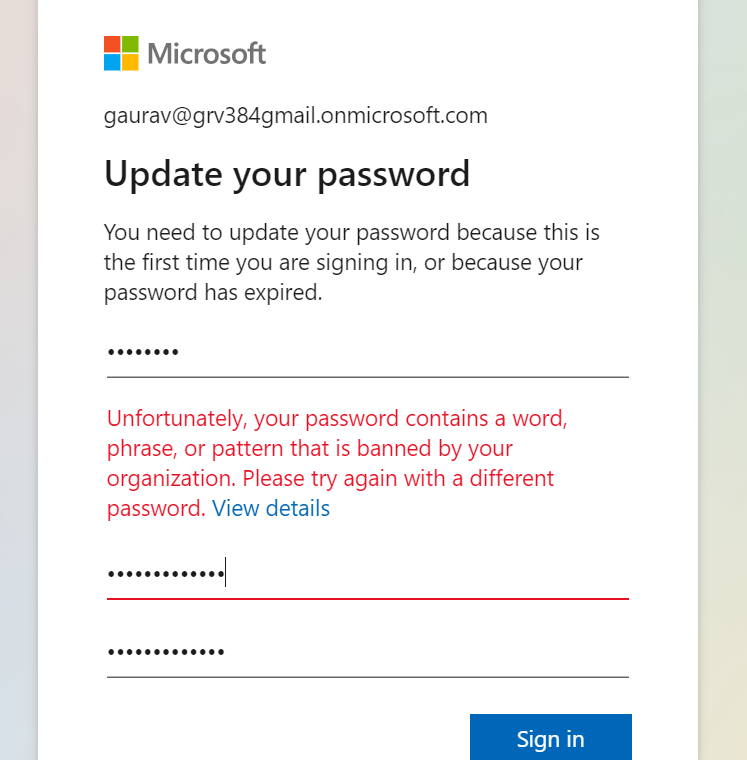Click the word "organization" in the error text

(x=169, y=478)
